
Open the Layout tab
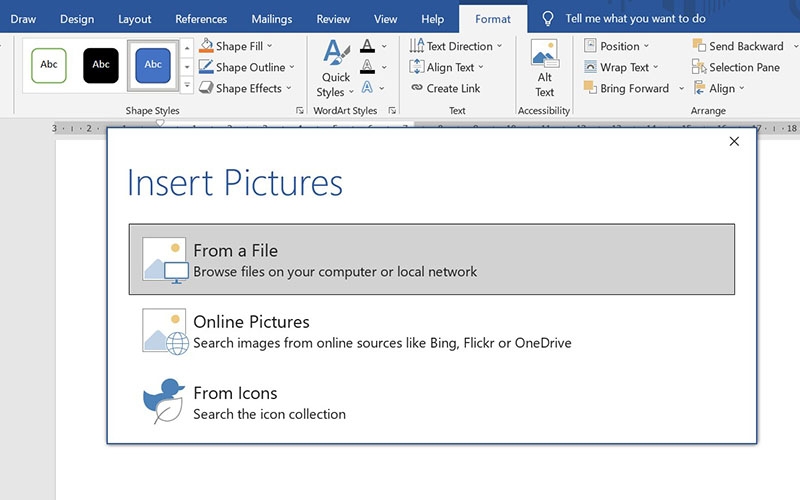(135, 19)
